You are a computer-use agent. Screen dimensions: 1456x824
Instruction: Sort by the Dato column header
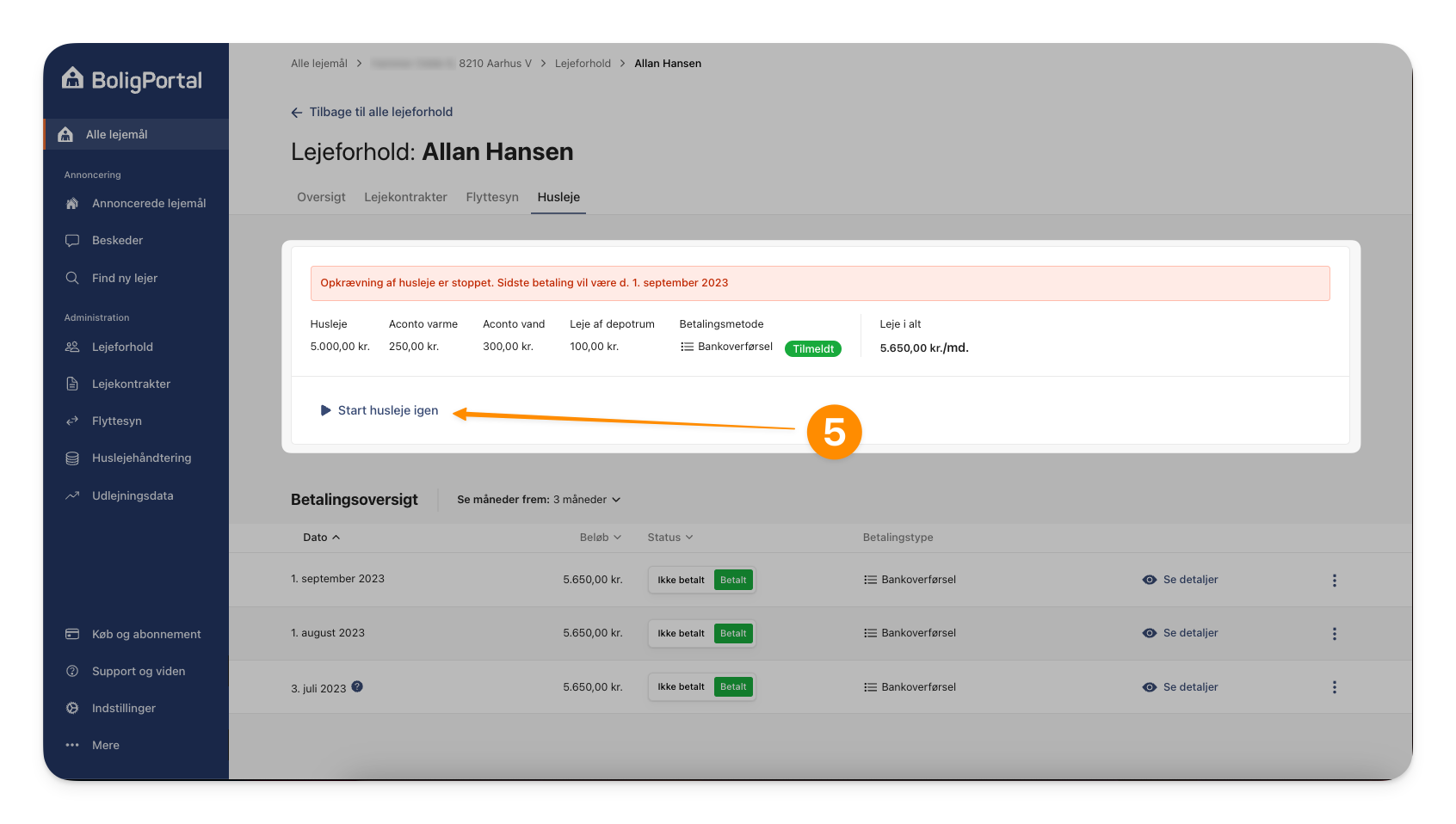pyautogui.click(x=321, y=538)
